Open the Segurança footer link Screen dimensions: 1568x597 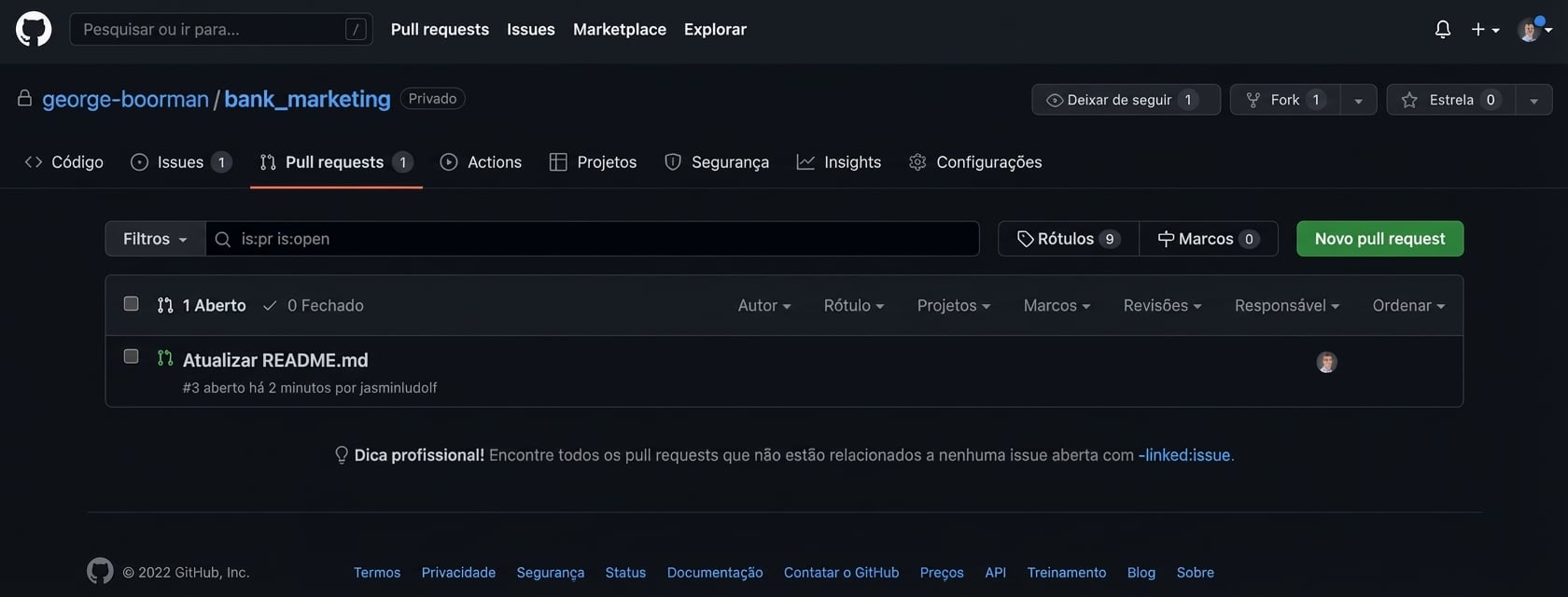(x=551, y=573)
